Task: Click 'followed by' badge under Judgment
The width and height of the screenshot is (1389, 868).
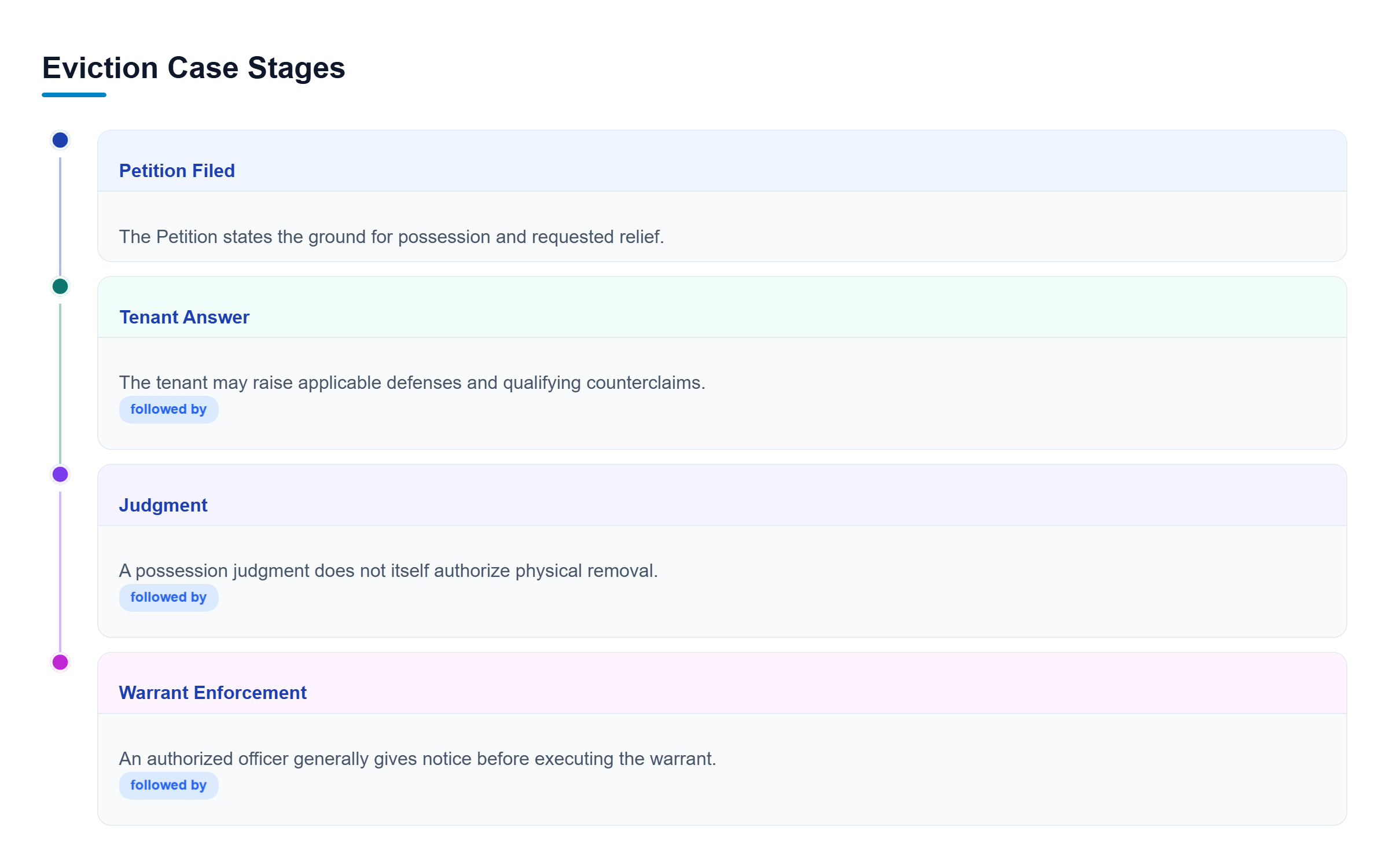Action: pos(168,597)
